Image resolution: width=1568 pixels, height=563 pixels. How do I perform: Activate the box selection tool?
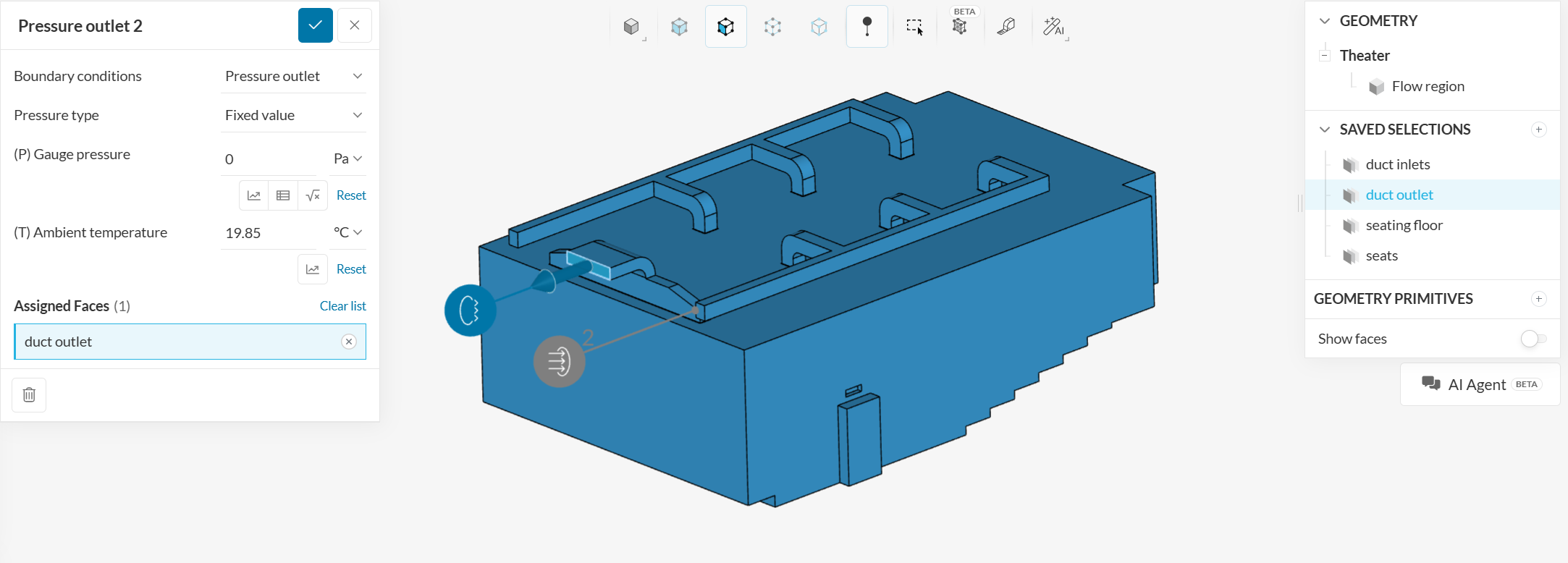914,27
